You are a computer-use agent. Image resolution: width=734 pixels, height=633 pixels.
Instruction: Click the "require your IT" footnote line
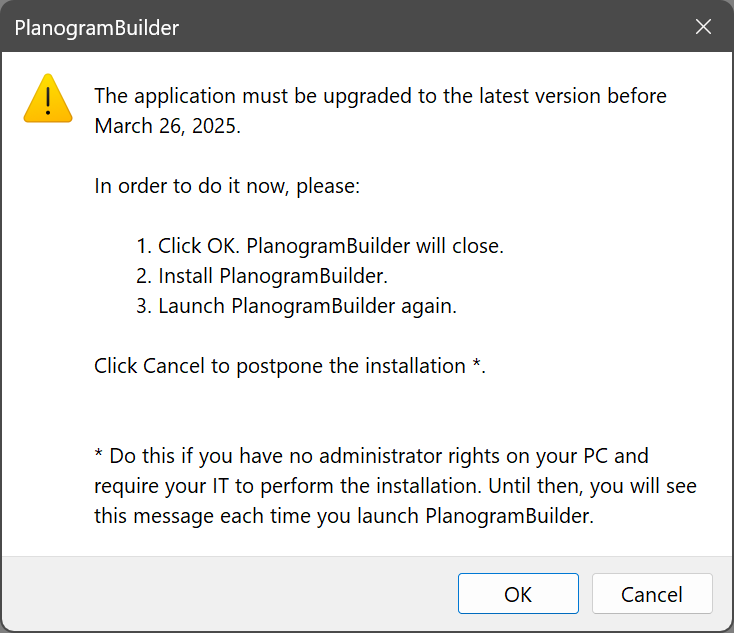point(395,486)
